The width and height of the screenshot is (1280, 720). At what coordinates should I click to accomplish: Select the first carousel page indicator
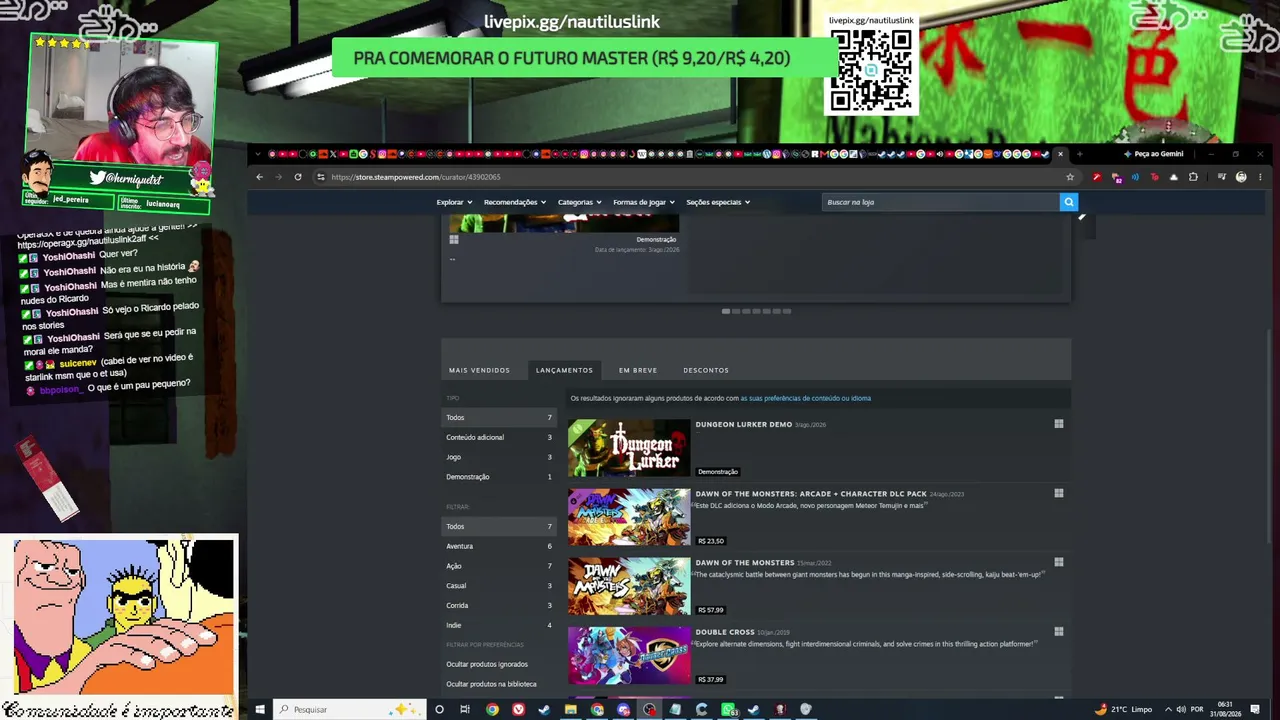point(726,311)
